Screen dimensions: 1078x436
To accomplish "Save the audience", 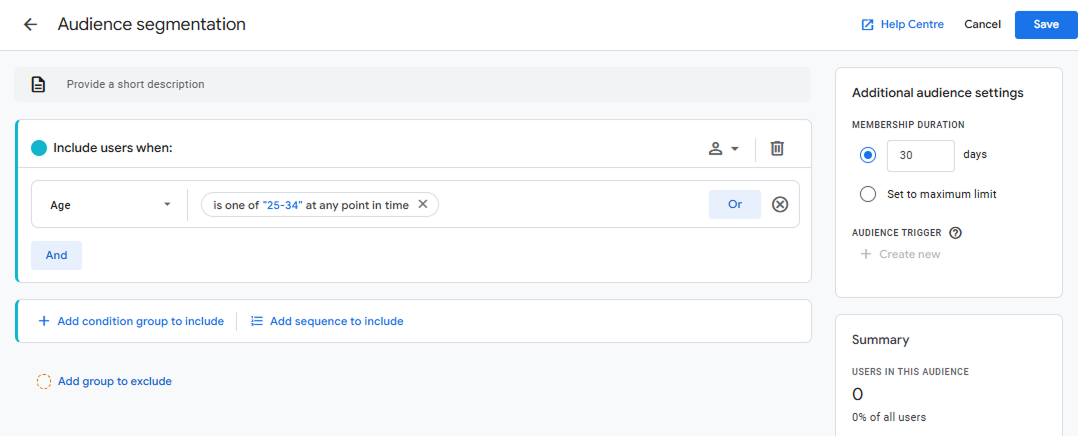I will (x=1046, y=25).
